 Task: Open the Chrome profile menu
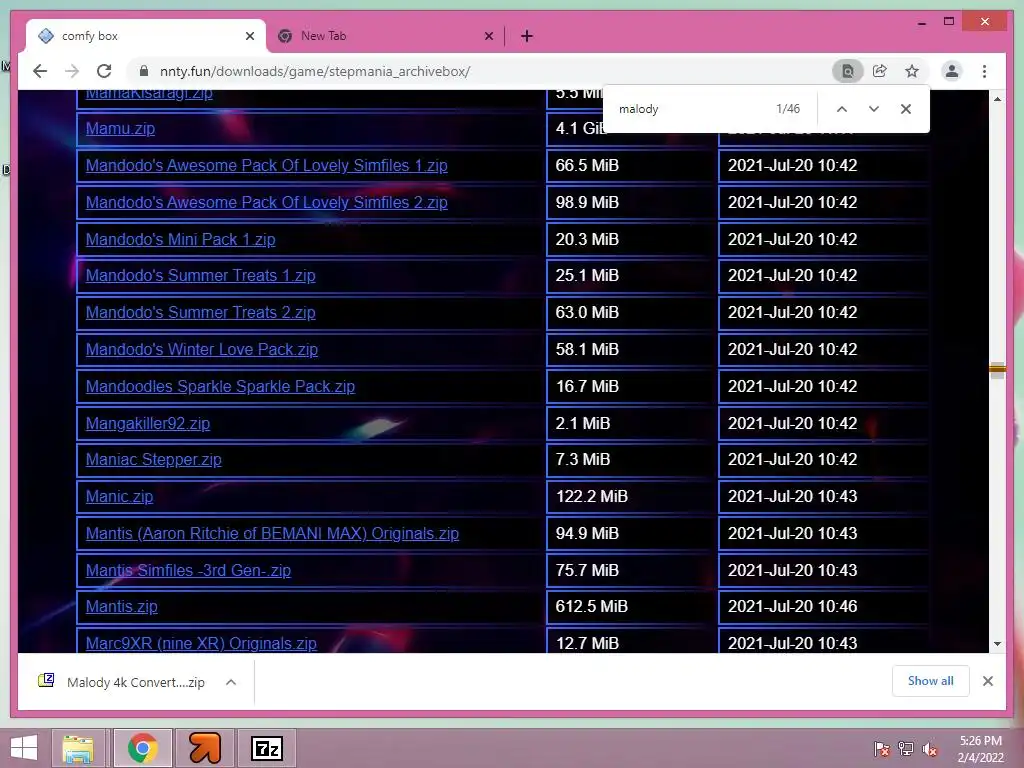tap(952, 71)
